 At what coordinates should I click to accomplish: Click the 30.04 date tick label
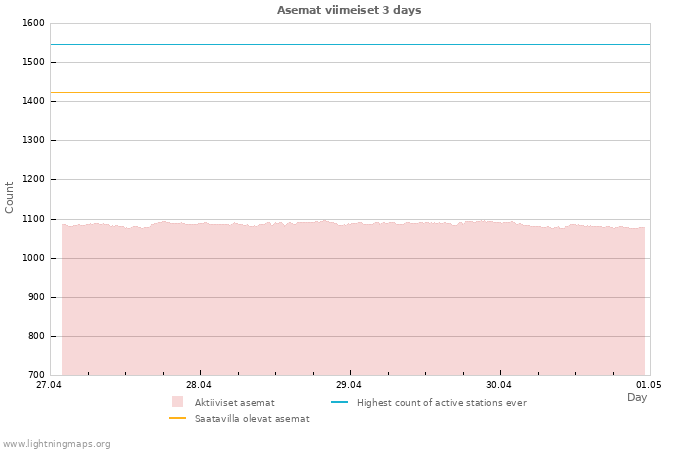(x=499, y=384)
